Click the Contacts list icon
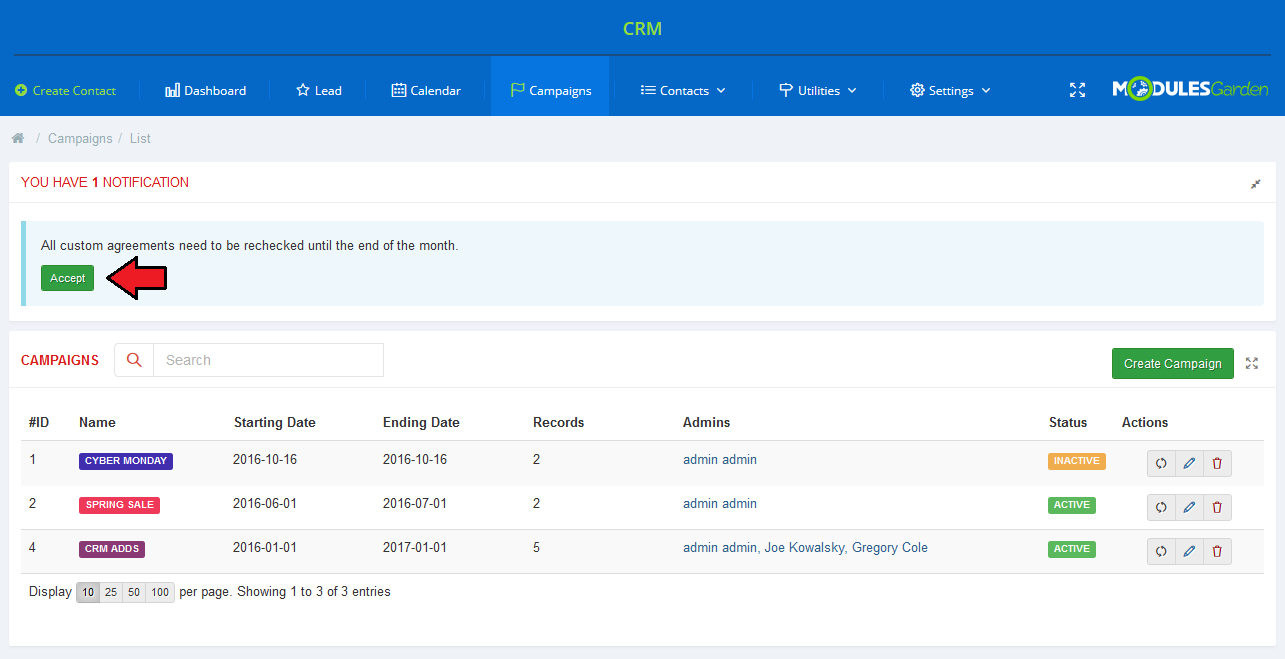Image resolution: width=1285 pixels, height=659 pixels. tap(648, 90)
